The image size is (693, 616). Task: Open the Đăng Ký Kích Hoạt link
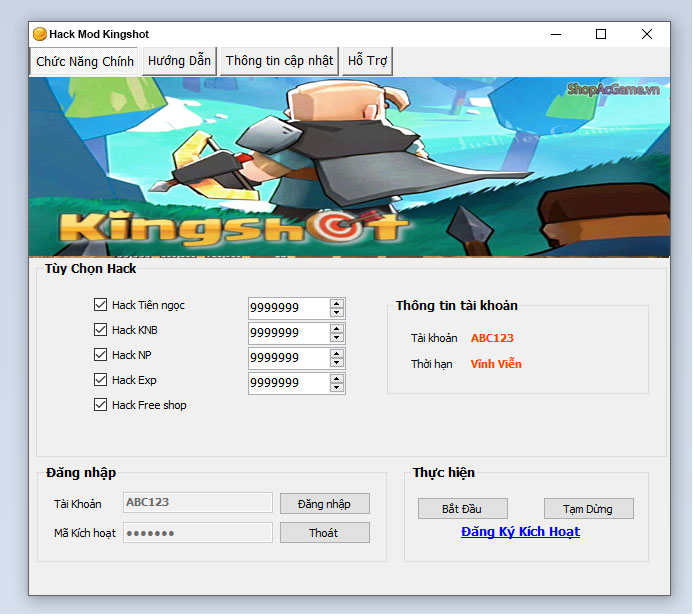pos(520,532)
